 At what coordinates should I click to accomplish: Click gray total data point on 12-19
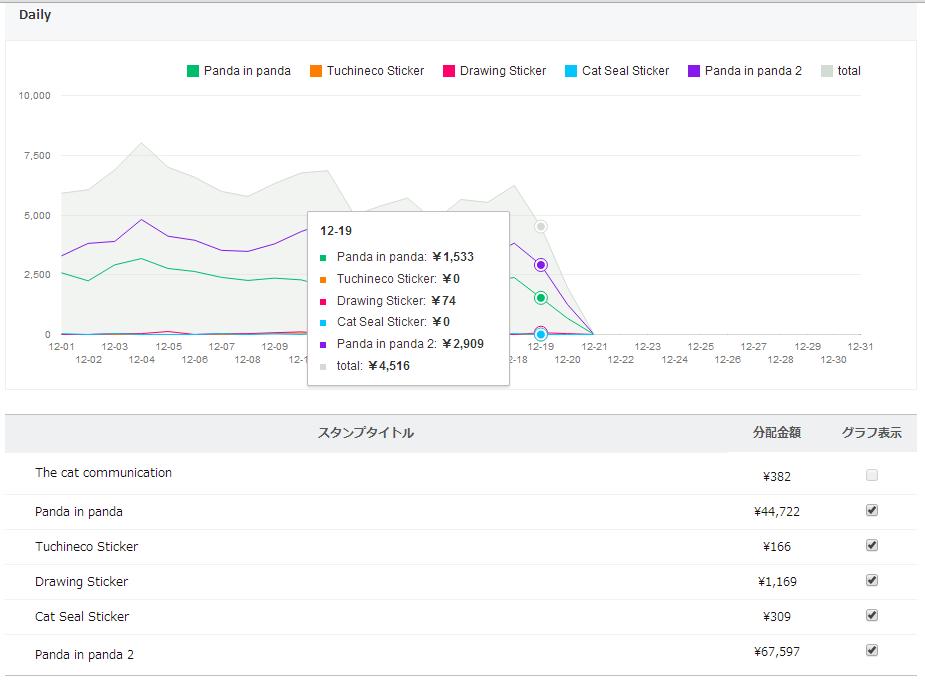(x=540, y=227)
